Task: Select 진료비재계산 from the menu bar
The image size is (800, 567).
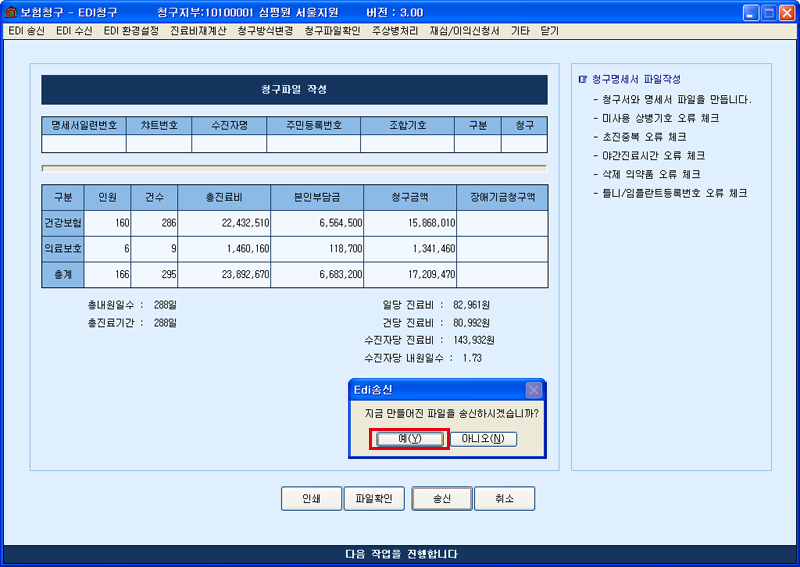Action: coord(199,31)
